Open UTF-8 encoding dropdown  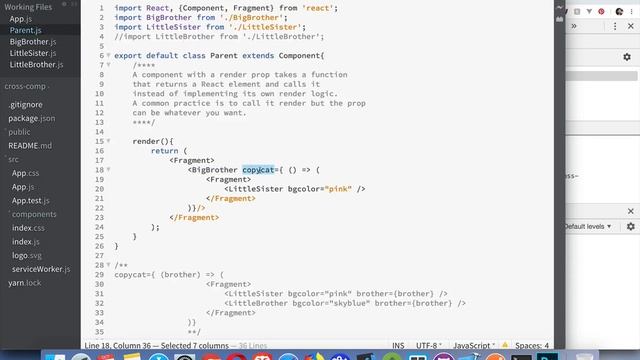[429, 345]
